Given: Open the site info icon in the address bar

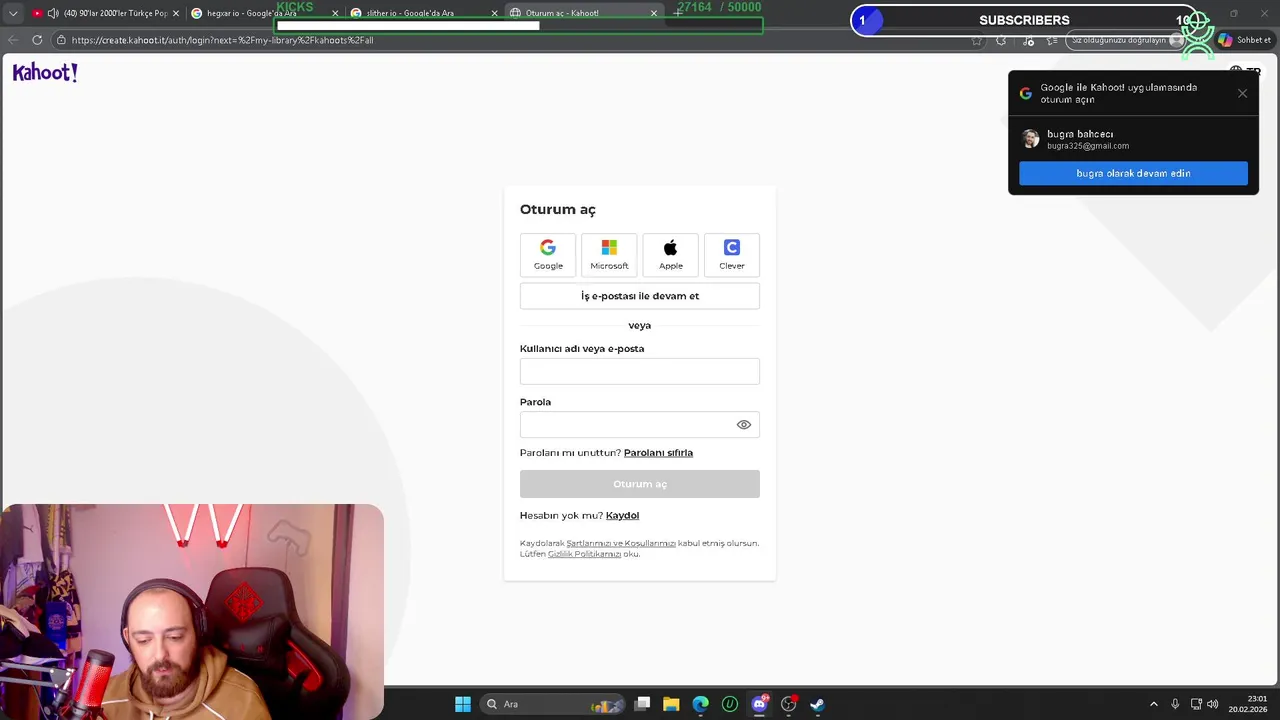Looking at the screenshot, I should click(x=61, y=40).
